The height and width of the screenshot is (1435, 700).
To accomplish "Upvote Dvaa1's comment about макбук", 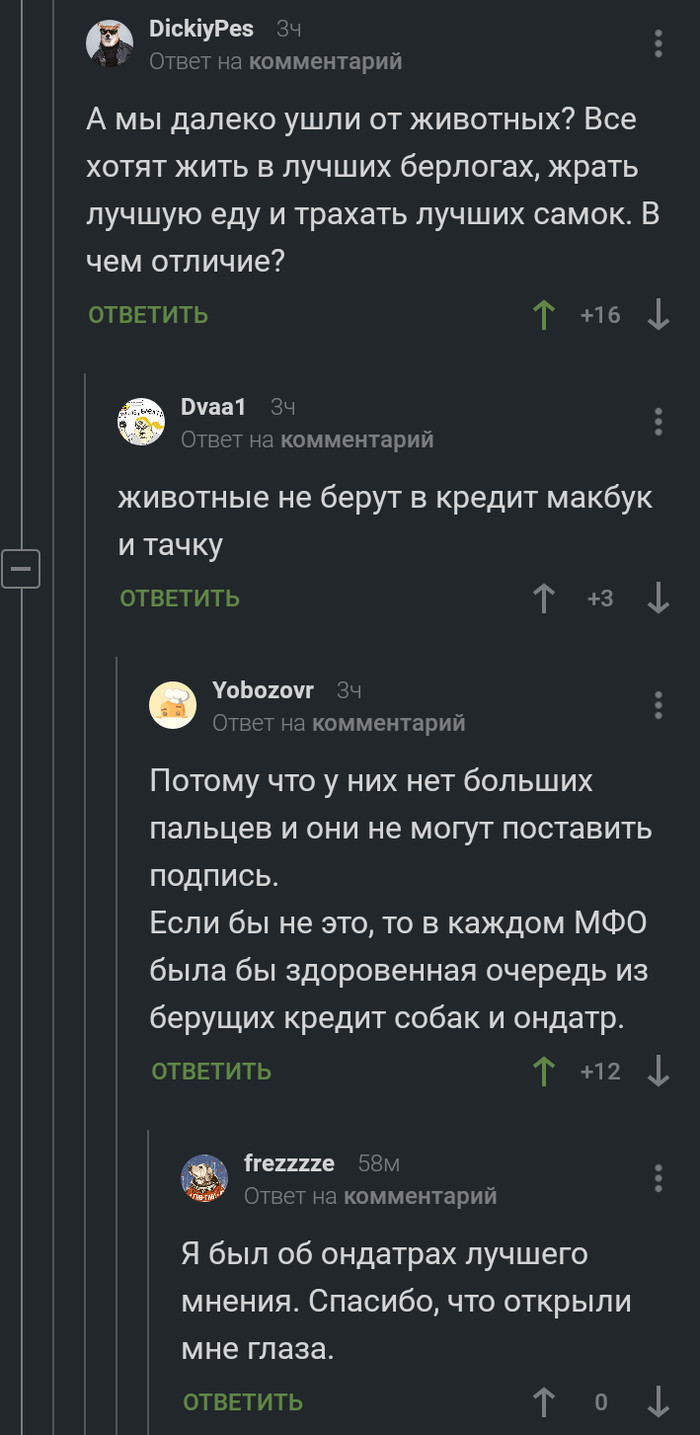I will [544, 598].
